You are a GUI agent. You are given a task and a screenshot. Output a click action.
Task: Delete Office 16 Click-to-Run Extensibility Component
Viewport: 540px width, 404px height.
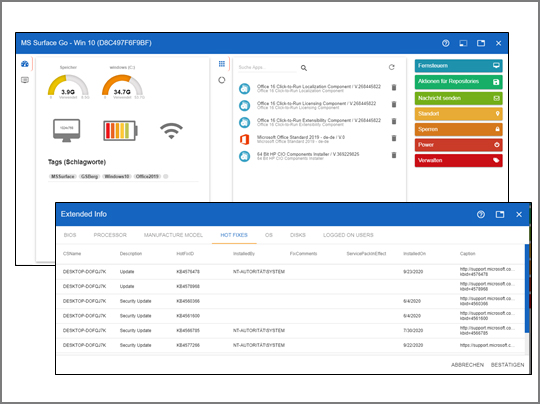coord(394,121)
